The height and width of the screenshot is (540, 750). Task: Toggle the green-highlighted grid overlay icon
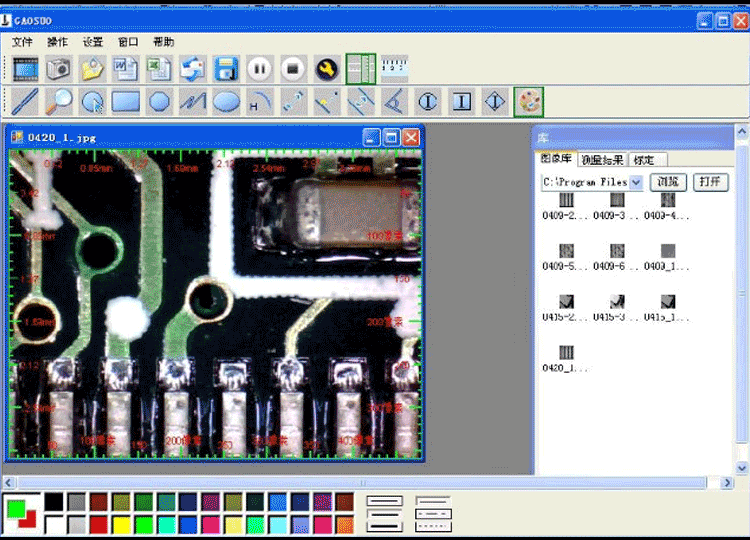[361, 69]
